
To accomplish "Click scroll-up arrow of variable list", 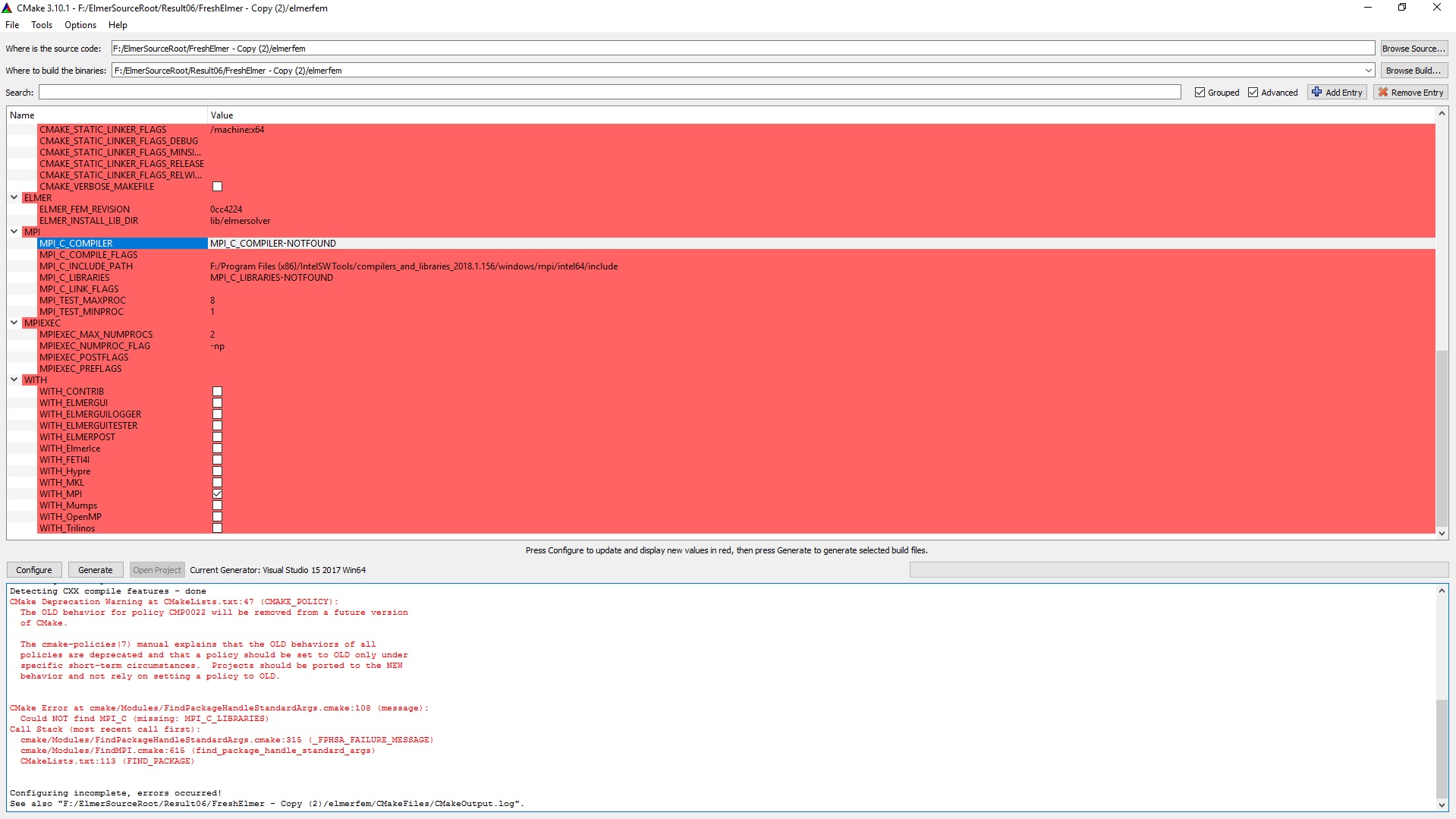I will pos(1442,114).
